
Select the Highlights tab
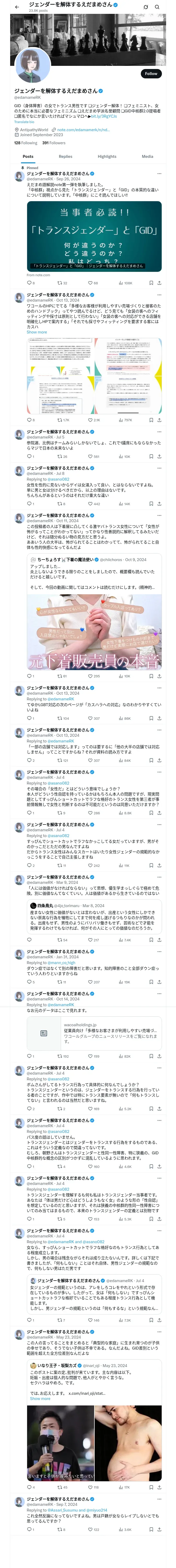point(107,157)
